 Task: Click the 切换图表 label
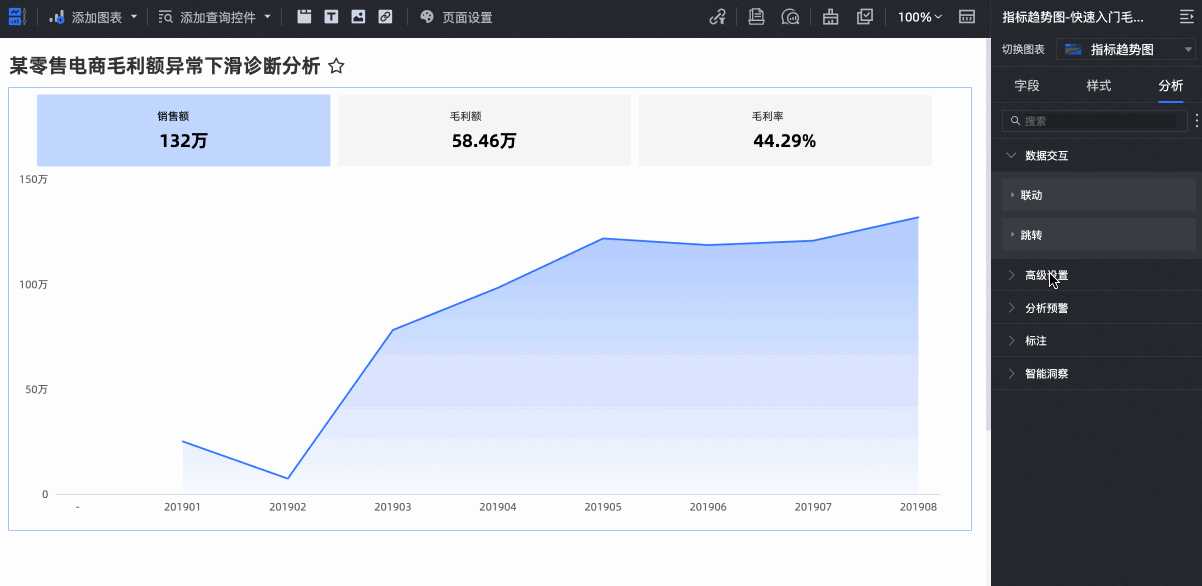click(x=1023, y=49)
